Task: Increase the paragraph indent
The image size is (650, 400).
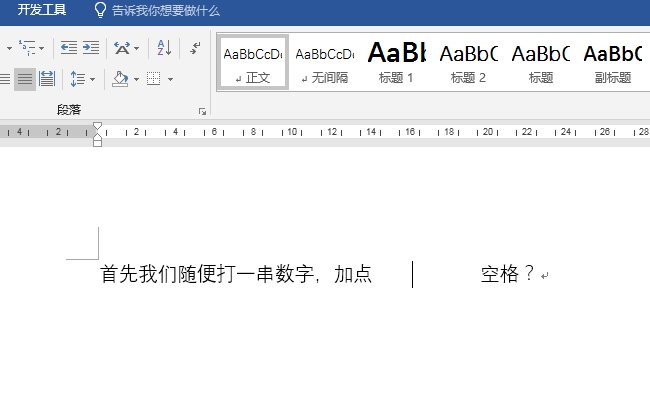Action: (x=91, y=48)
